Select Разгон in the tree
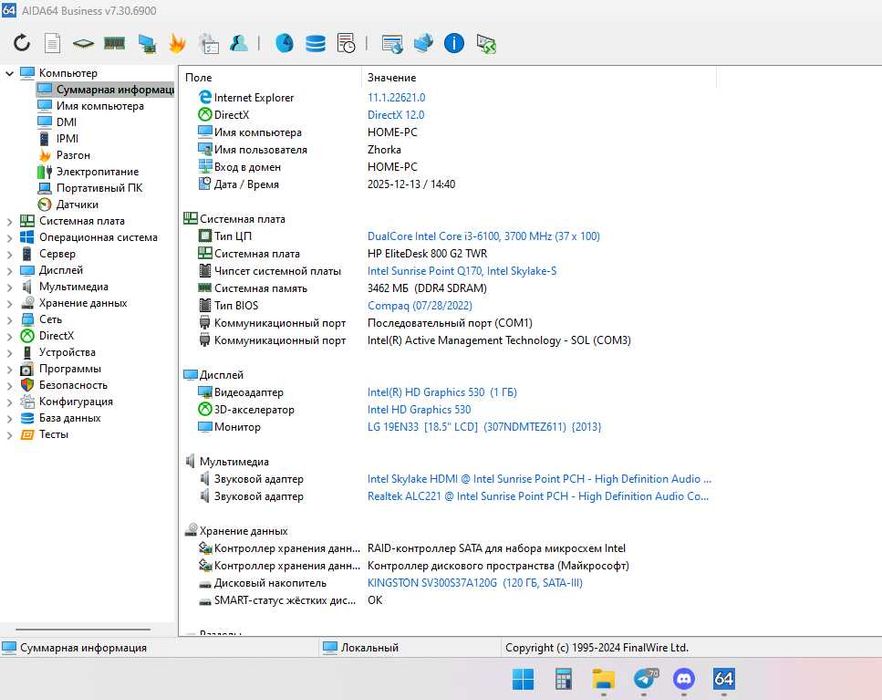This screenshot has height=700, width=882. click(x=73, y=155)
